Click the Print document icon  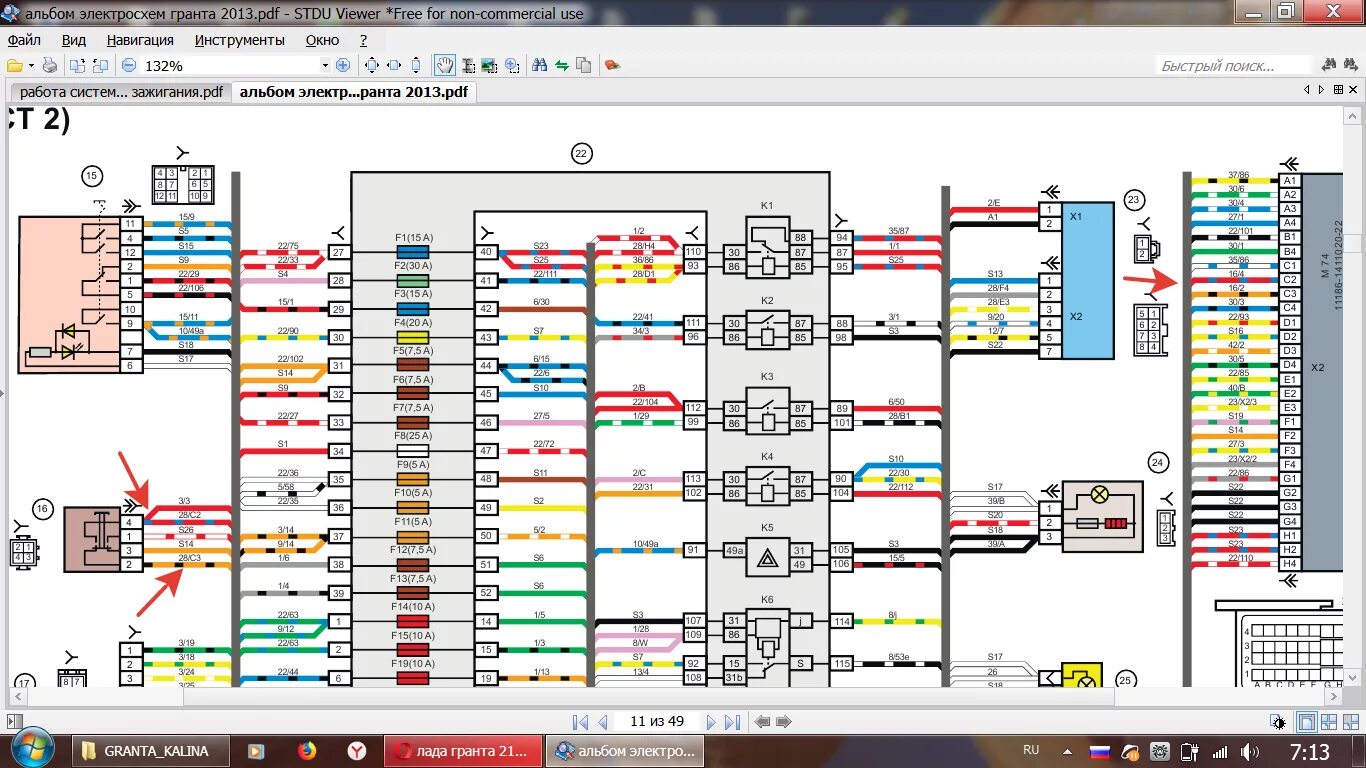(x=50, y=66)
